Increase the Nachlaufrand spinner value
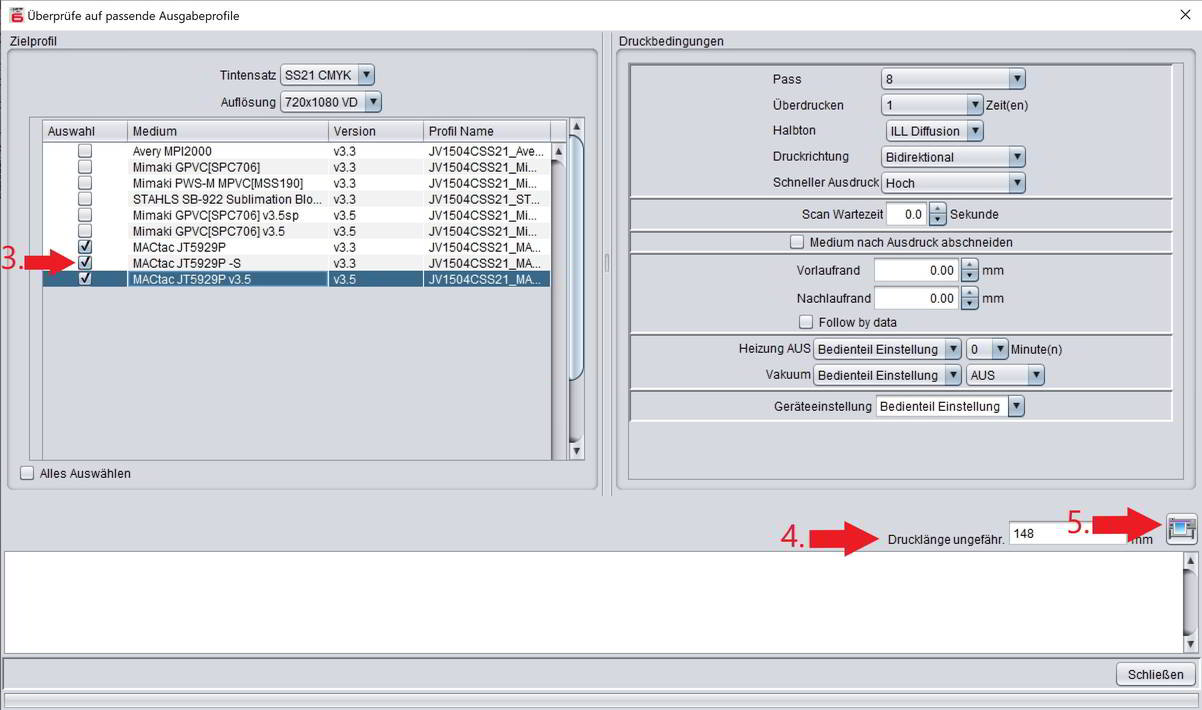Screen dimensions: 1202x710 pyautogui.click(x=969, y=292)
